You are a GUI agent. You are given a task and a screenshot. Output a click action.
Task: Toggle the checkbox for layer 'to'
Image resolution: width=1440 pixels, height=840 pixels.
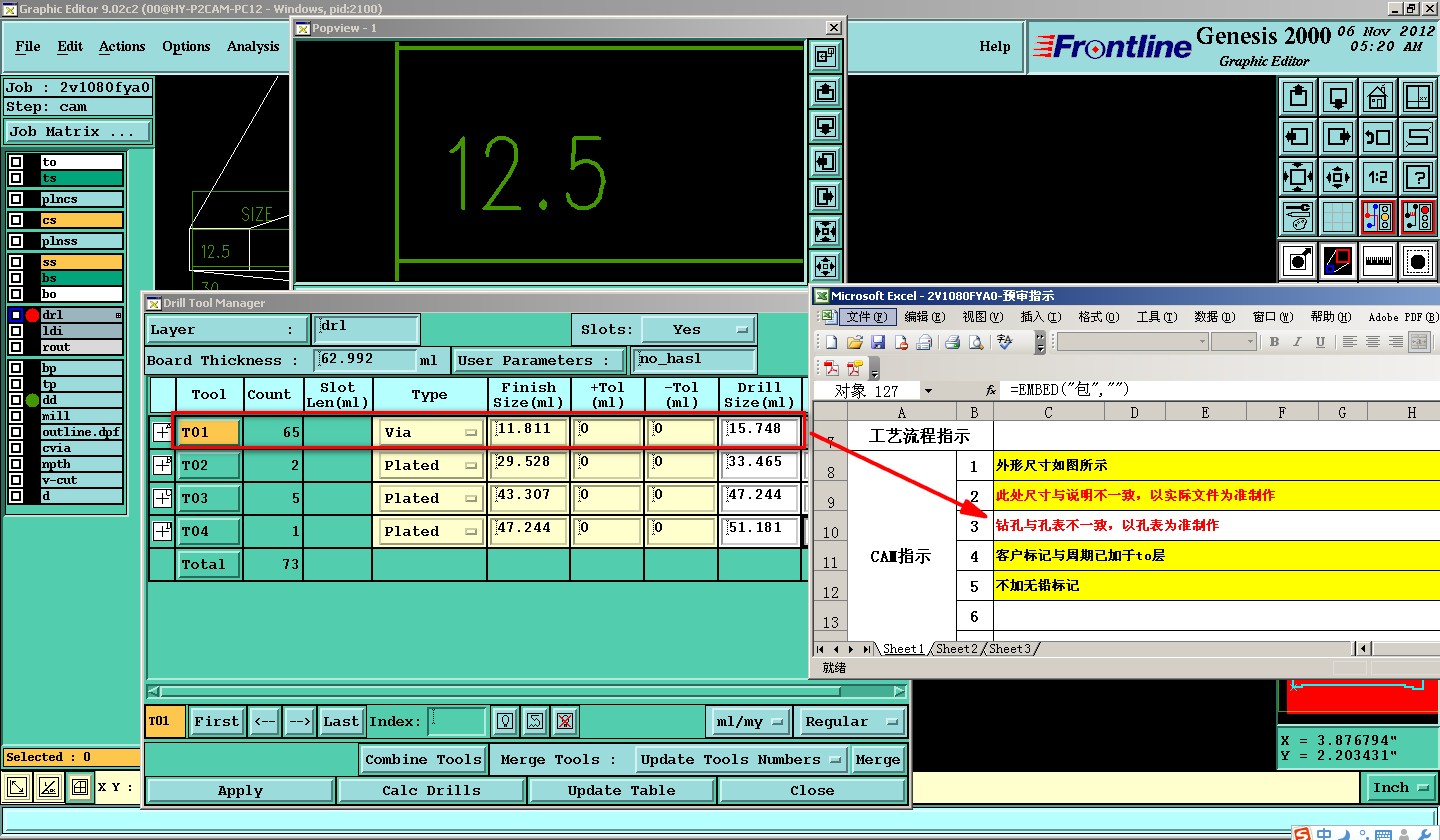pos(16,162)
